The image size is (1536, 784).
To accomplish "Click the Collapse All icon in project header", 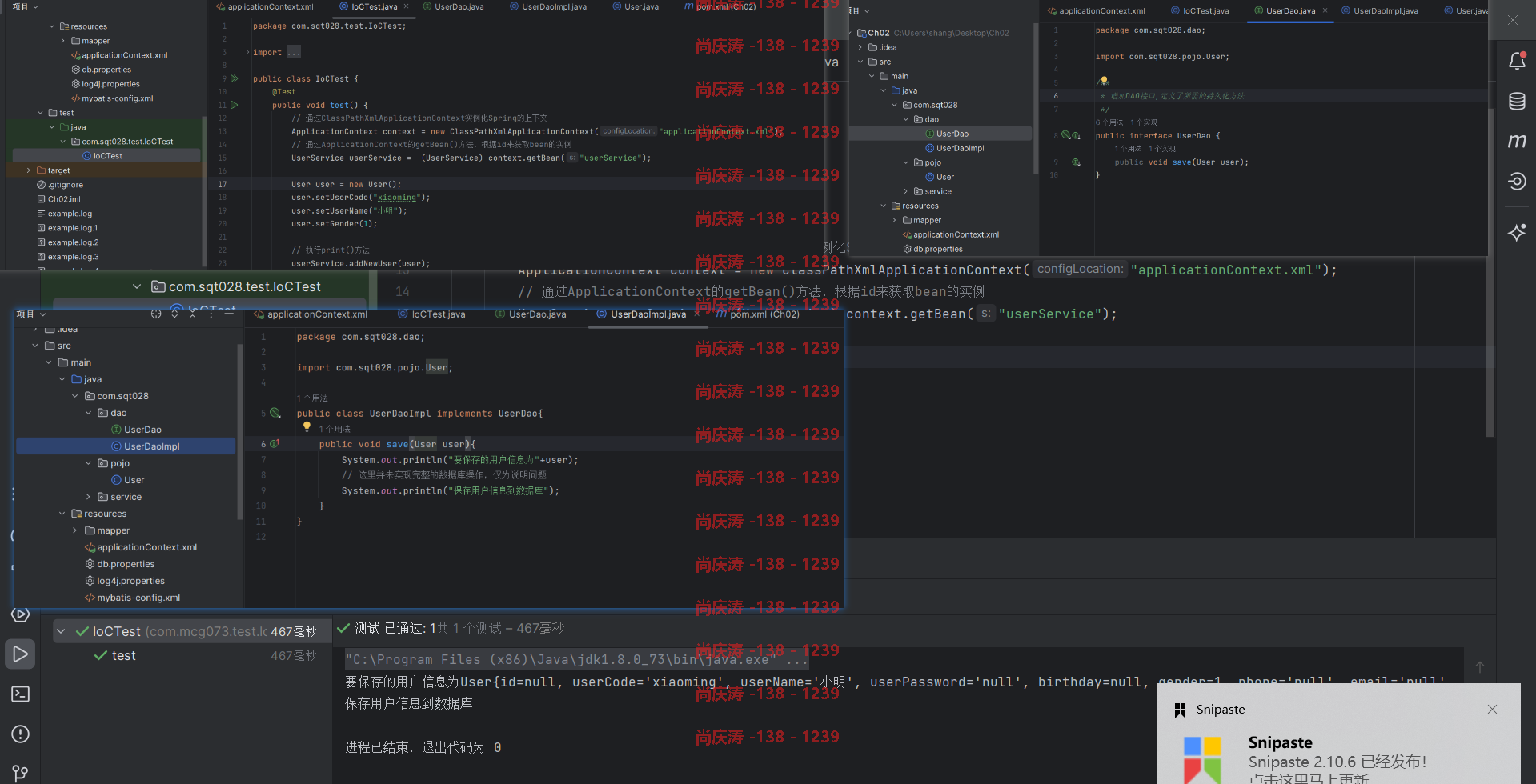I will pyautogui.click(x=192, y=314).
